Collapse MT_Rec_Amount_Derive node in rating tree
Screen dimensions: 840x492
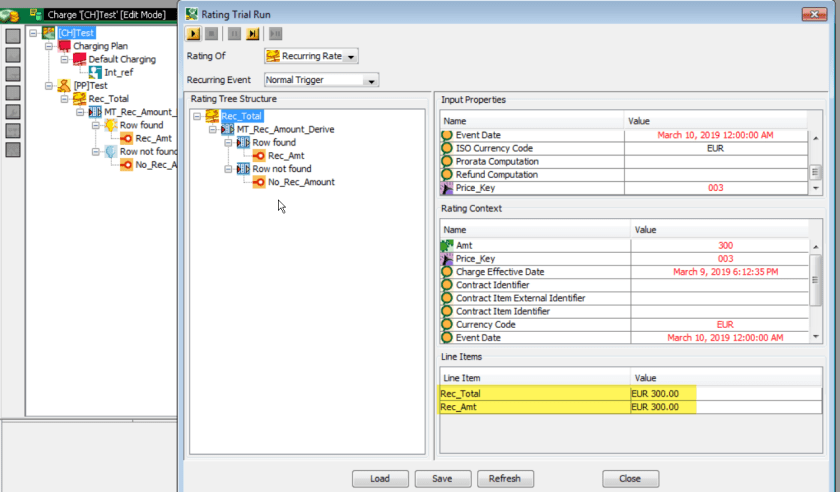[x=213, y=129]
